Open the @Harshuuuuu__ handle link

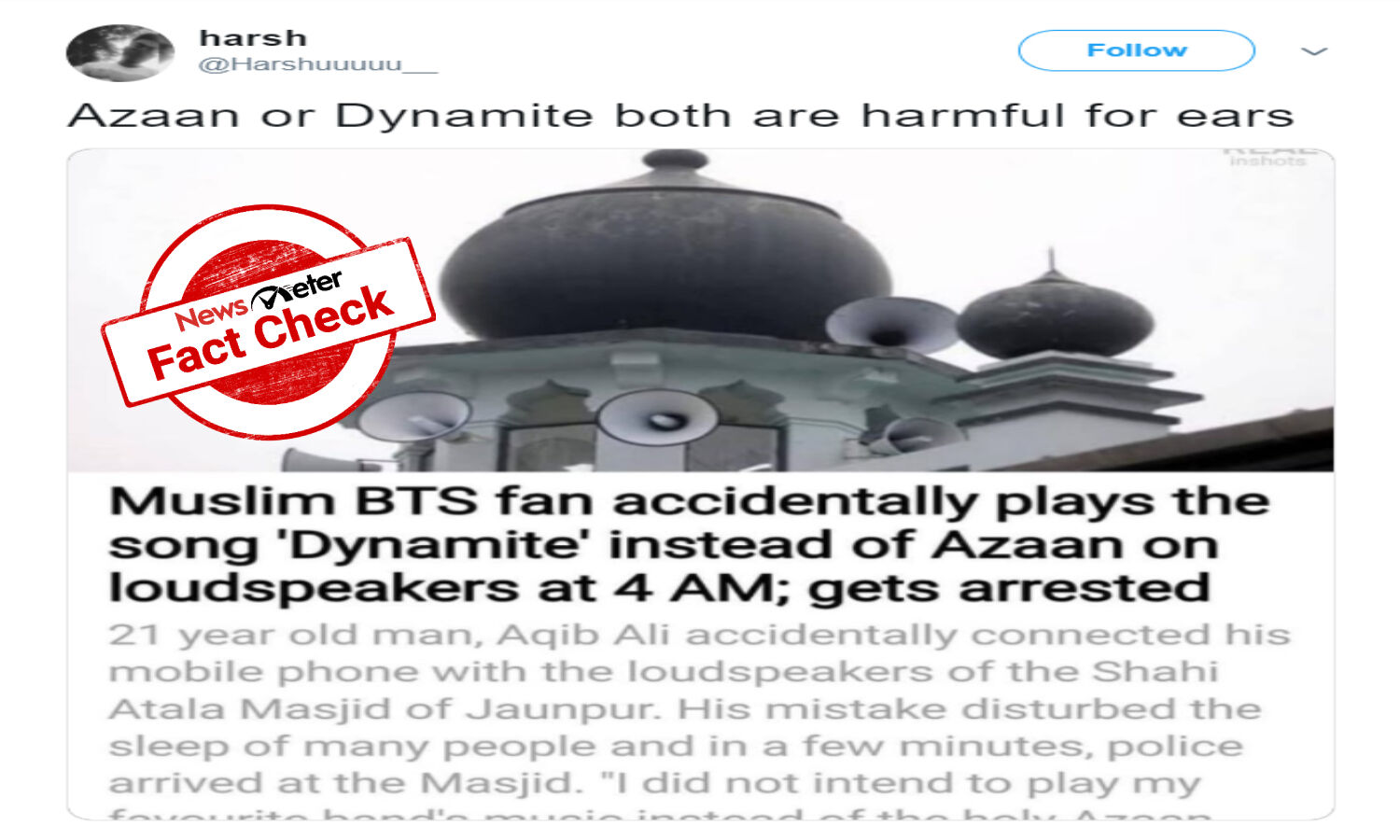(x=317, y=64)
